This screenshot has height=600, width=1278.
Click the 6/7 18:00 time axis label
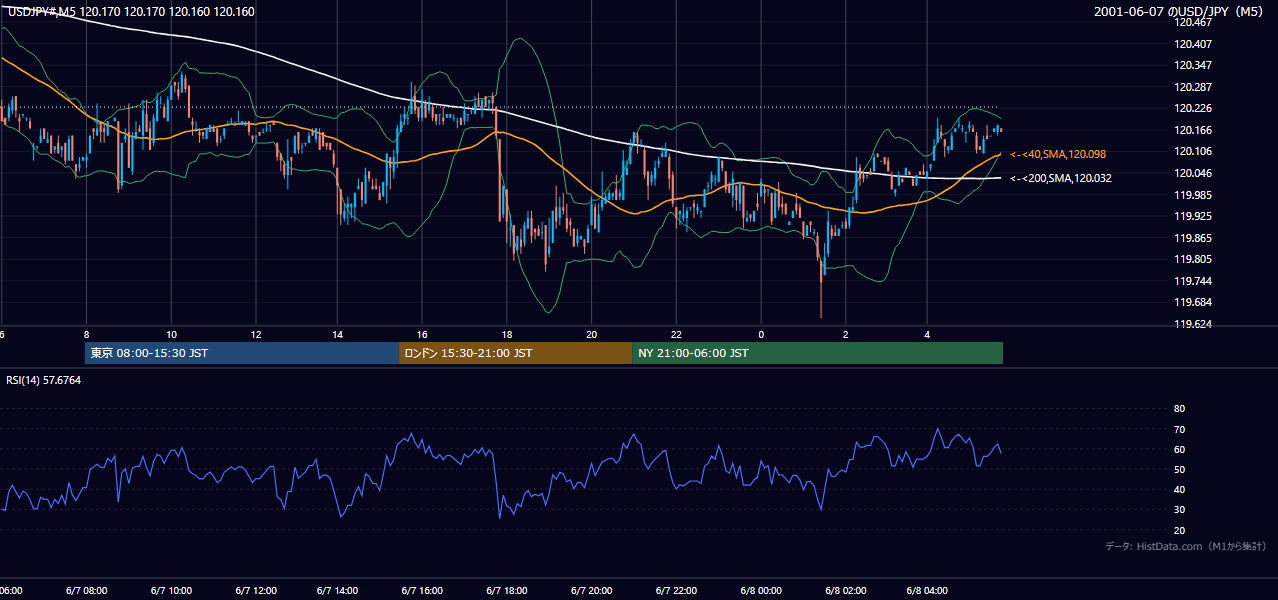pos(505,591)
